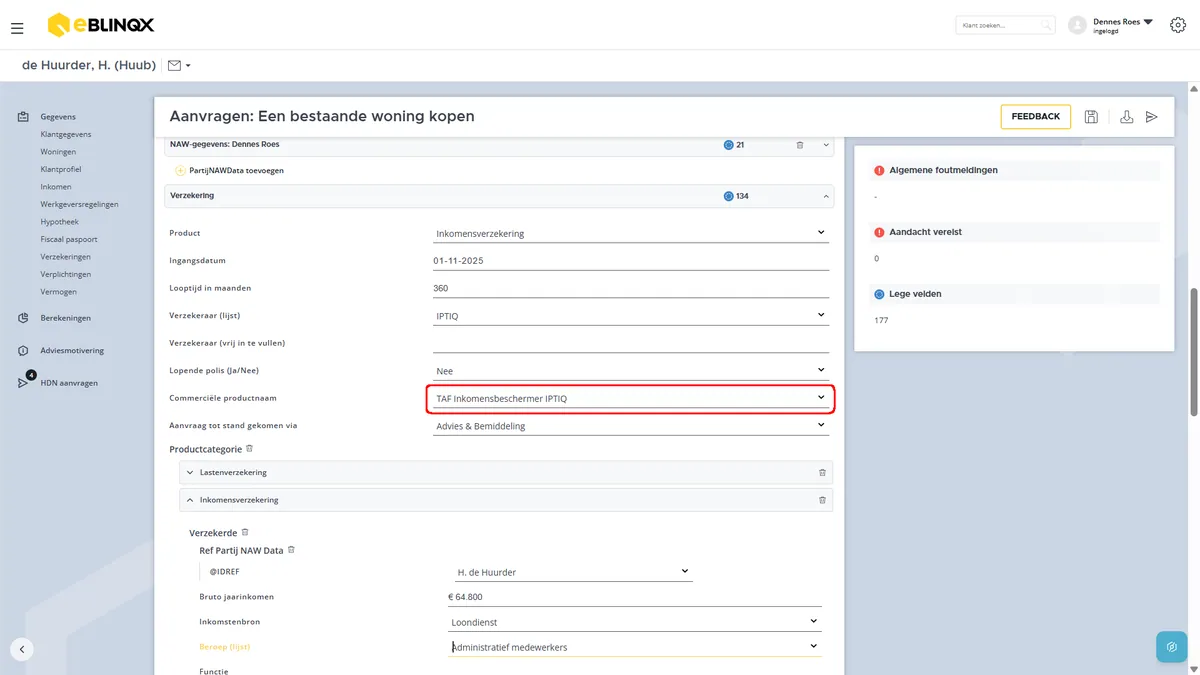Viewport: 1200px width, 675px height.
Task: Click the mail envelope icon beside client name
Action: 175,66
